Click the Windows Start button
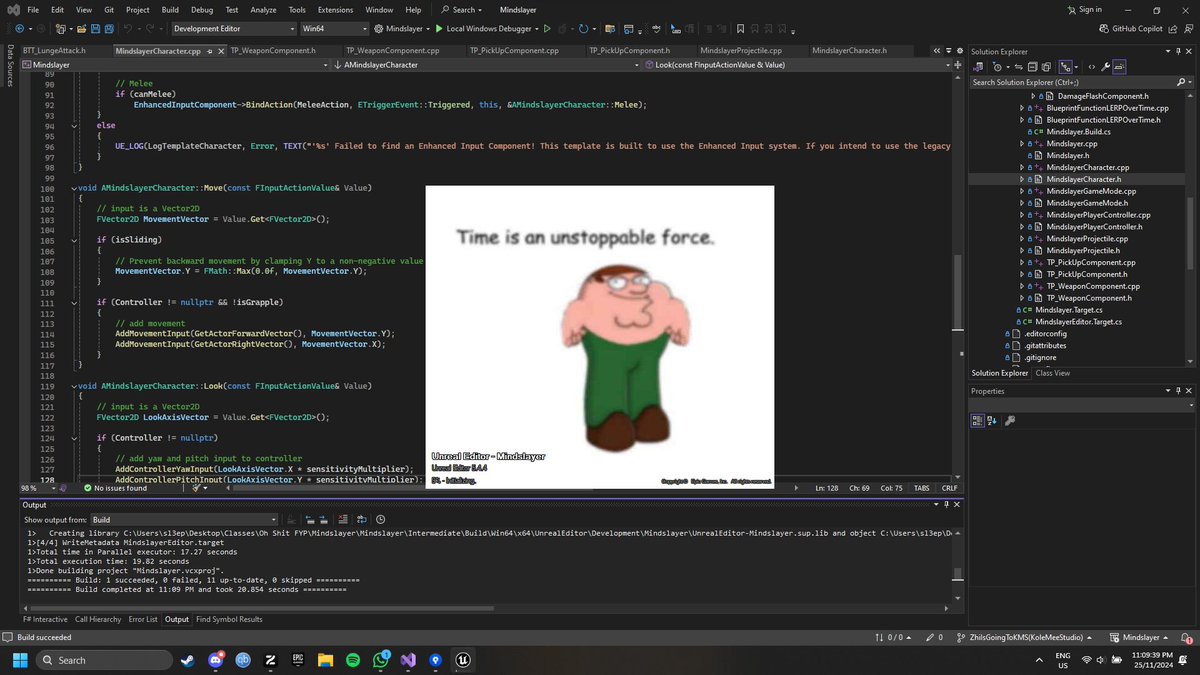 (21, 660)
